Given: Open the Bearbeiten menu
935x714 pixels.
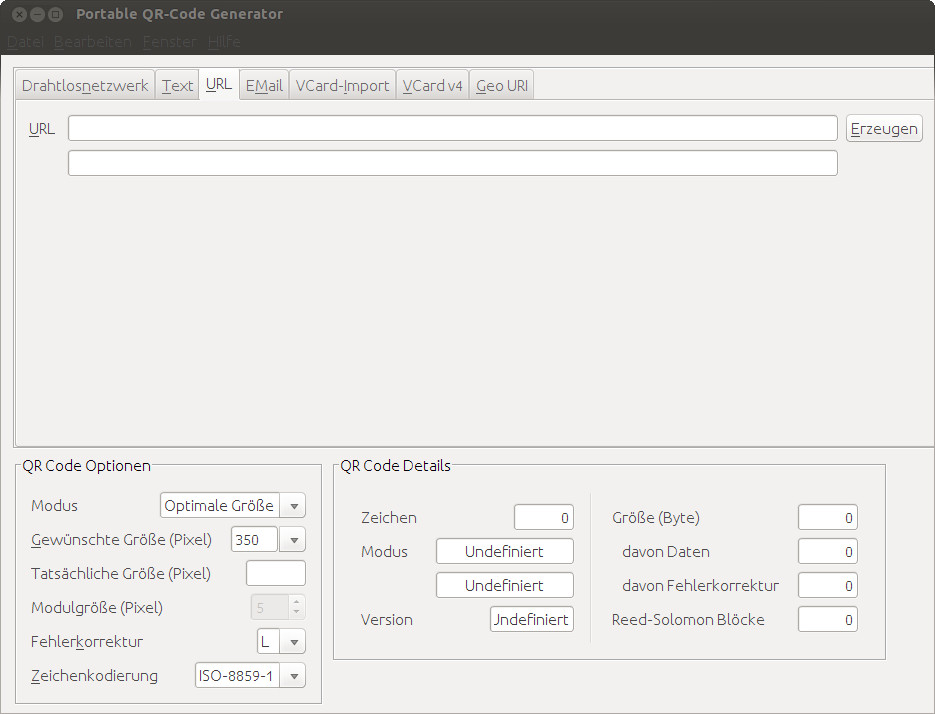Looking at the screenshot, I should [92, 42].
